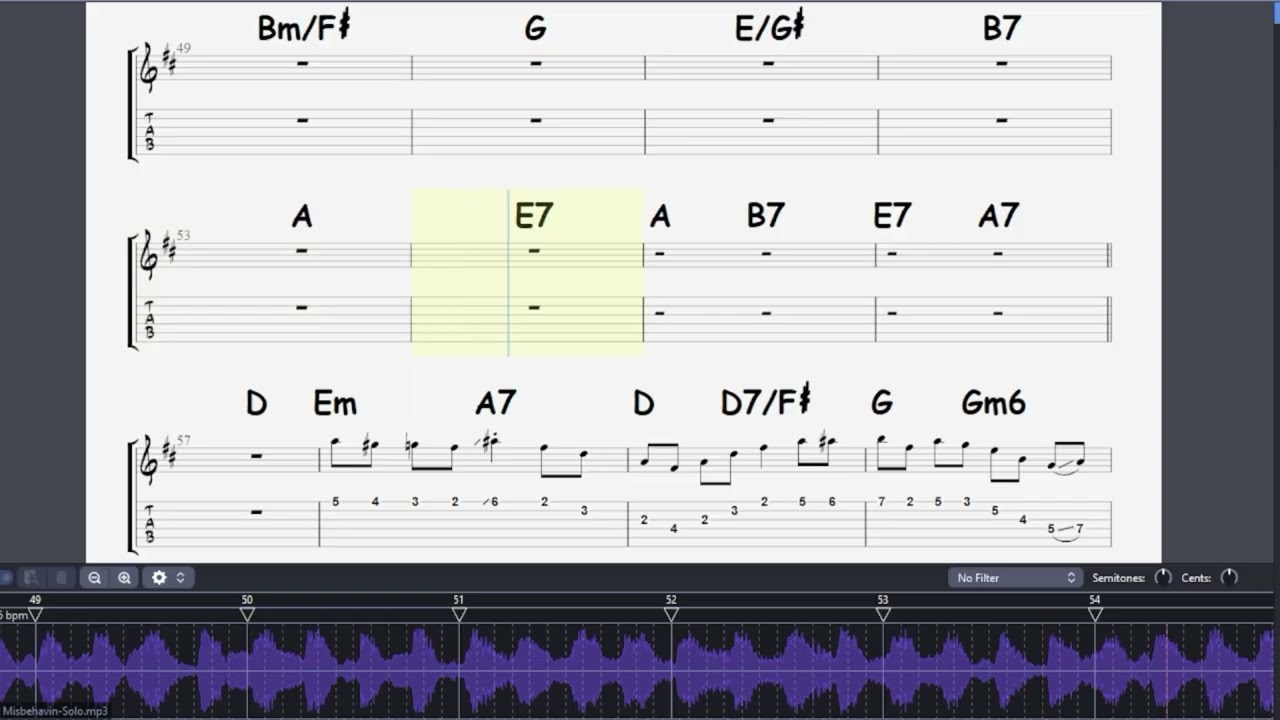
Task: Zoom in the audio waveform
Action: pyautogui.click(x=124, y=577)
